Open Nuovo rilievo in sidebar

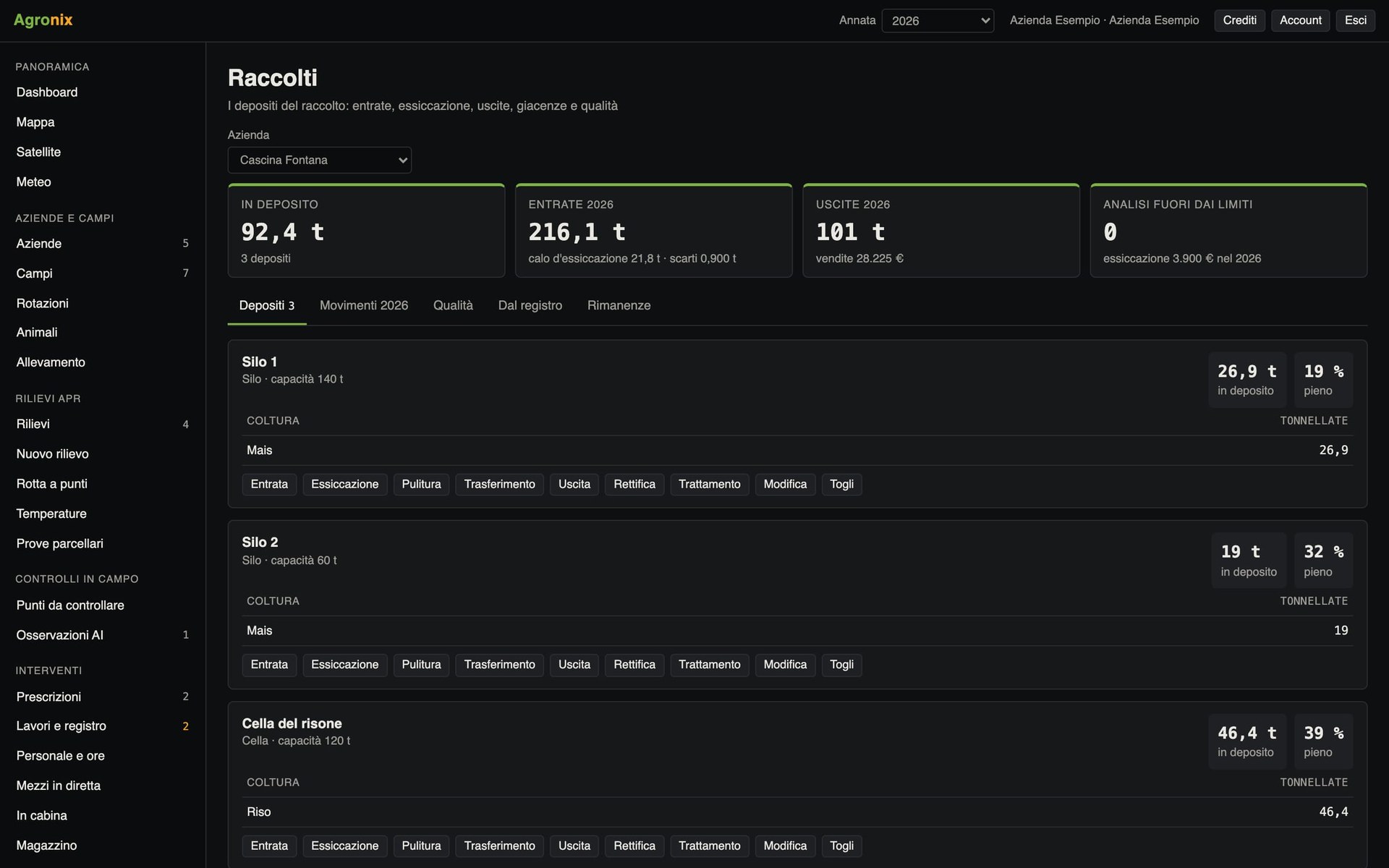(x=103, y=454)
